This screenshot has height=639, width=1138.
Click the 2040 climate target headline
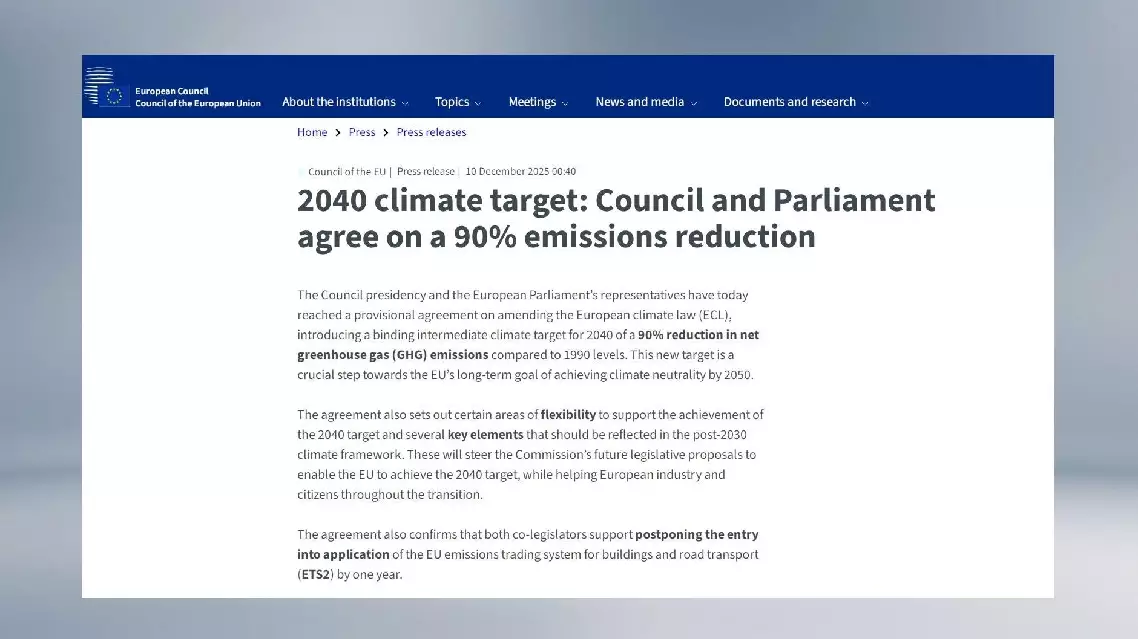(x=615, y=218)
